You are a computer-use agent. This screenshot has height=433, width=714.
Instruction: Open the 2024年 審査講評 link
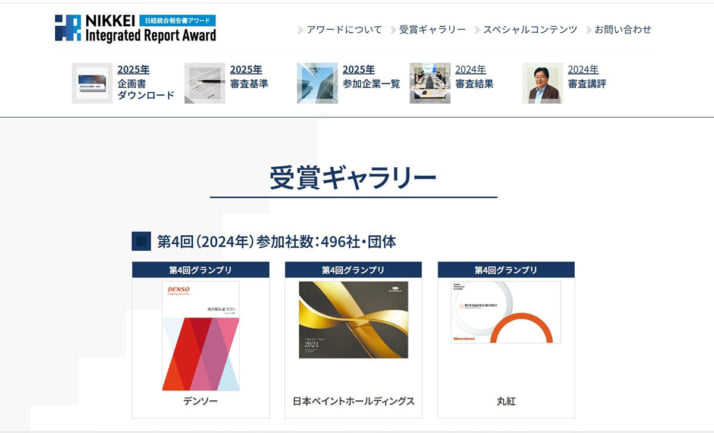587,76
